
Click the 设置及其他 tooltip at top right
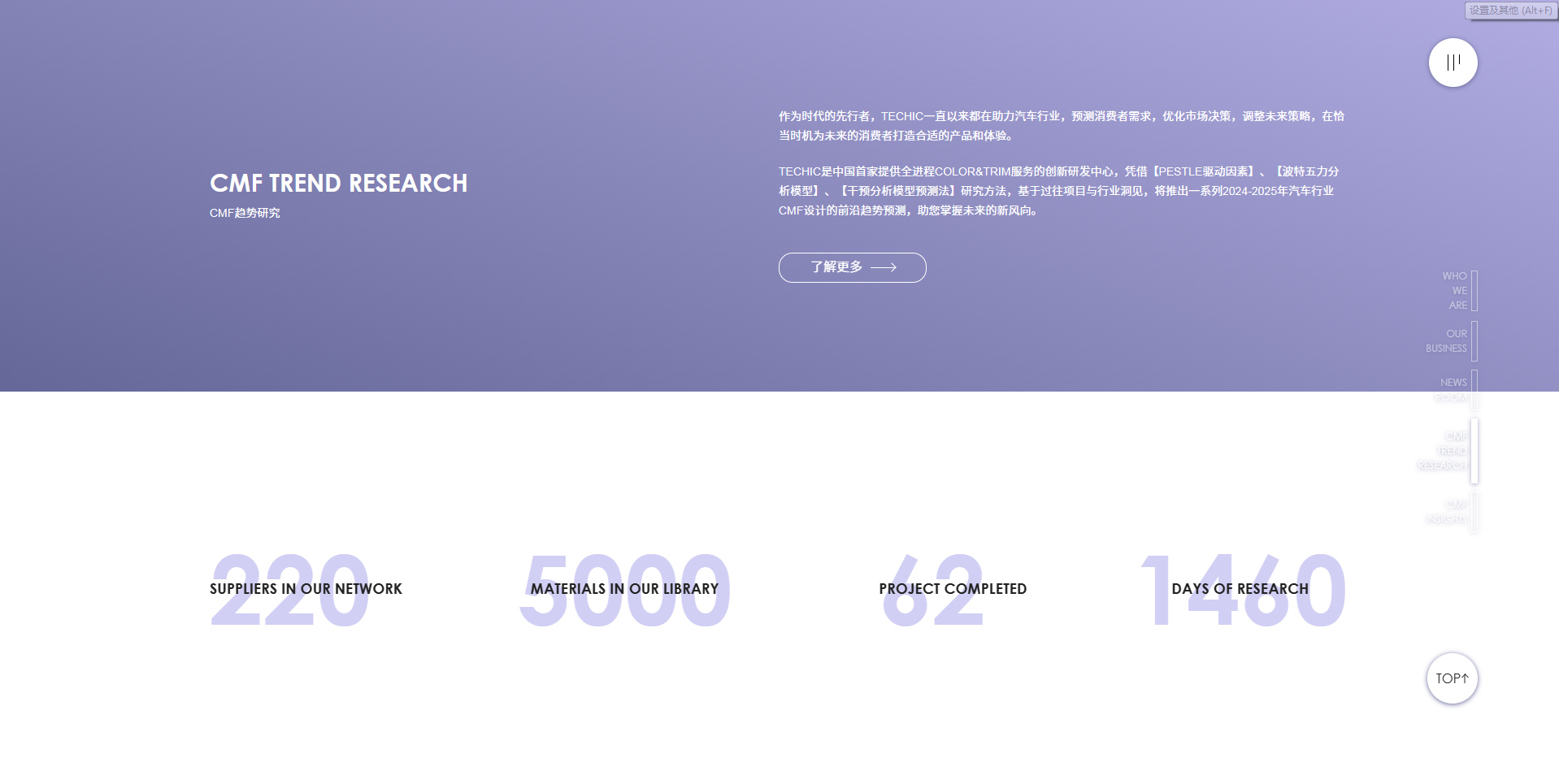click(x=1510, y=11)
